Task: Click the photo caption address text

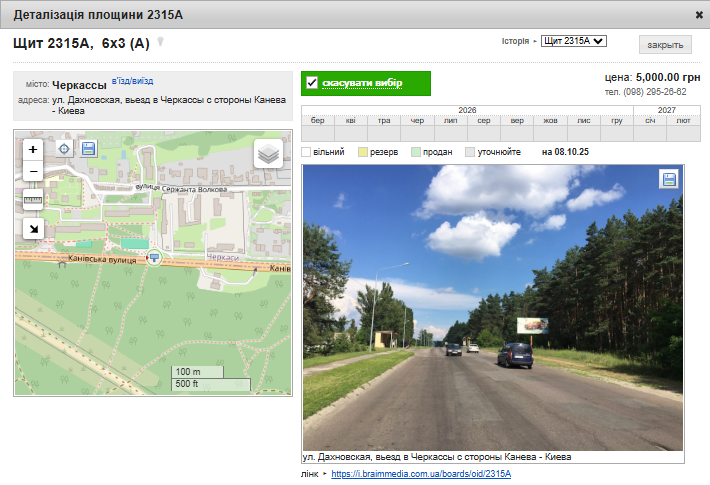Action: [437, 457]
